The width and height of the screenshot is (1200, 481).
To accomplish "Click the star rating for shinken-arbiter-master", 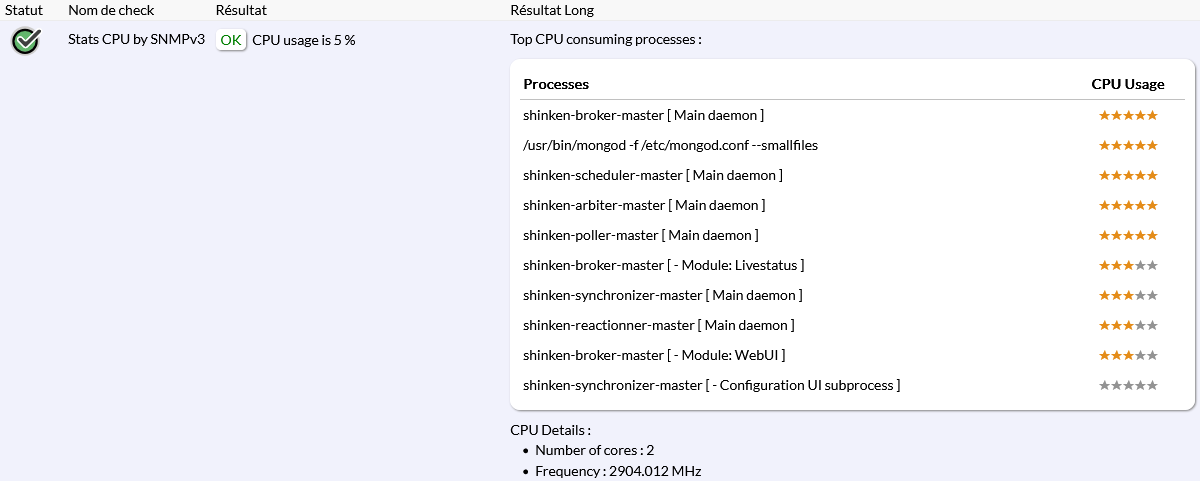I will click(x=1128, y=205).
